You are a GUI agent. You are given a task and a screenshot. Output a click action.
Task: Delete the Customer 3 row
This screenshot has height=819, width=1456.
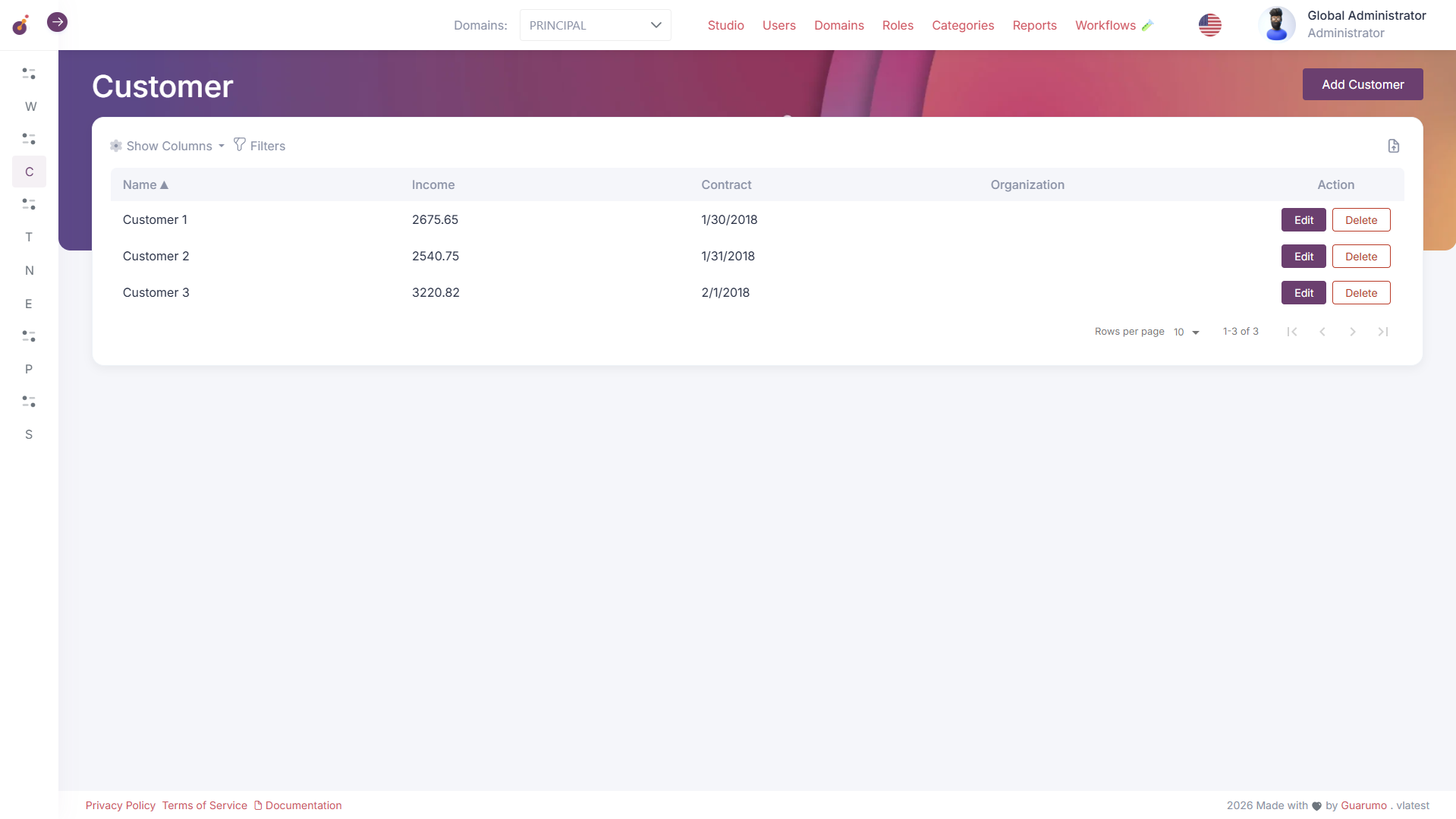point(1360,293)
